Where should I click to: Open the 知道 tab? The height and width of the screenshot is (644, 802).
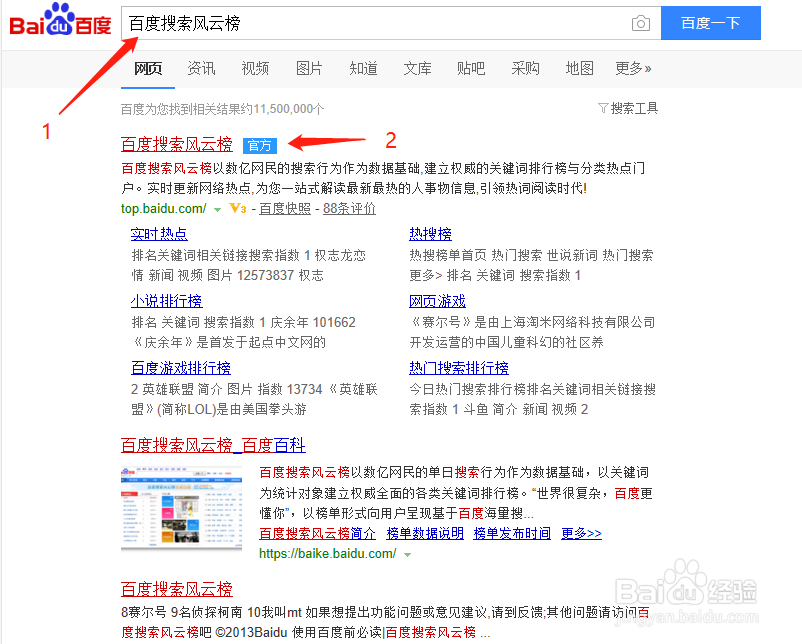point(363,68)
